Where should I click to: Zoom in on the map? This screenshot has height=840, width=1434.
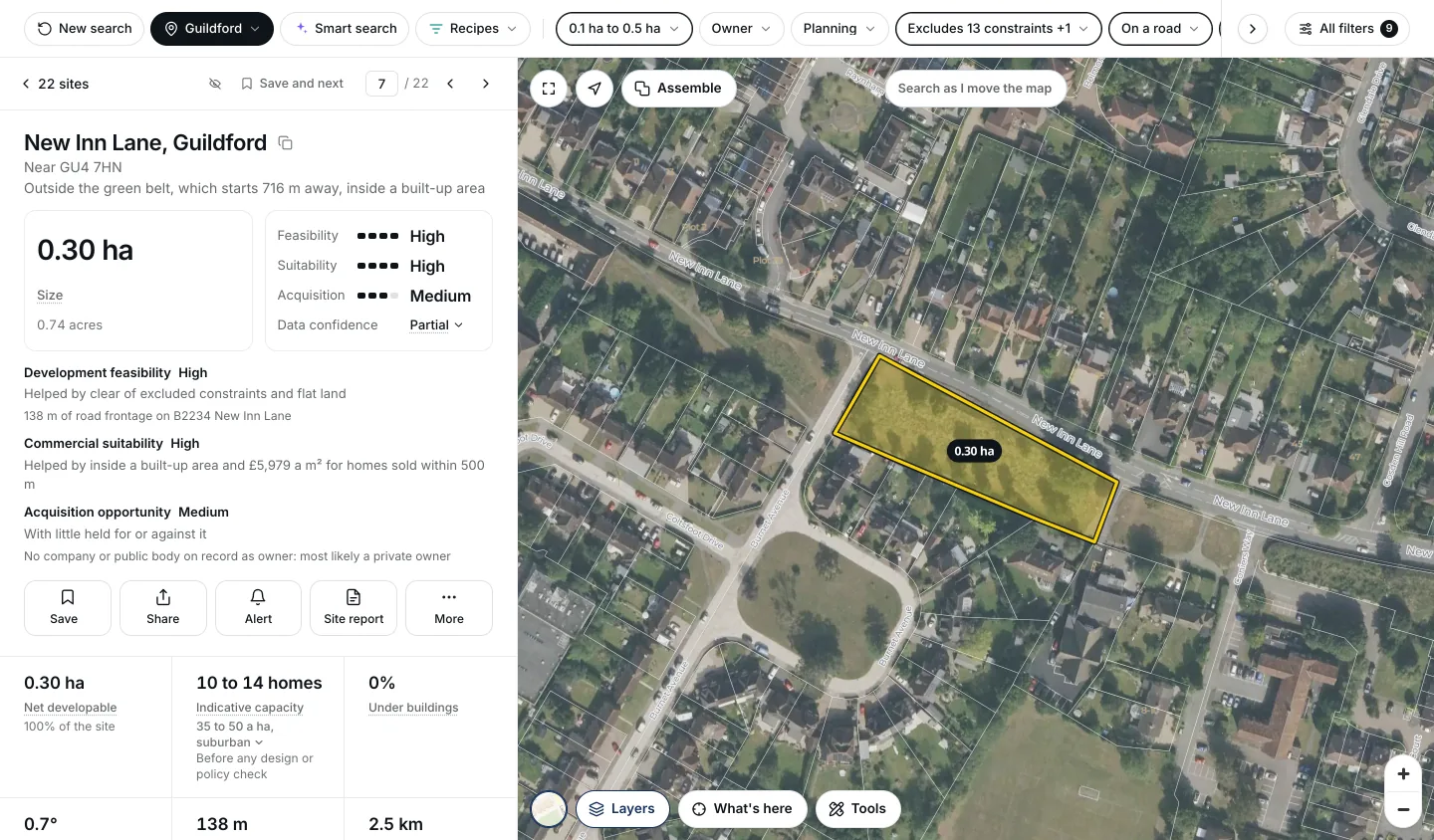(1403, 774)
